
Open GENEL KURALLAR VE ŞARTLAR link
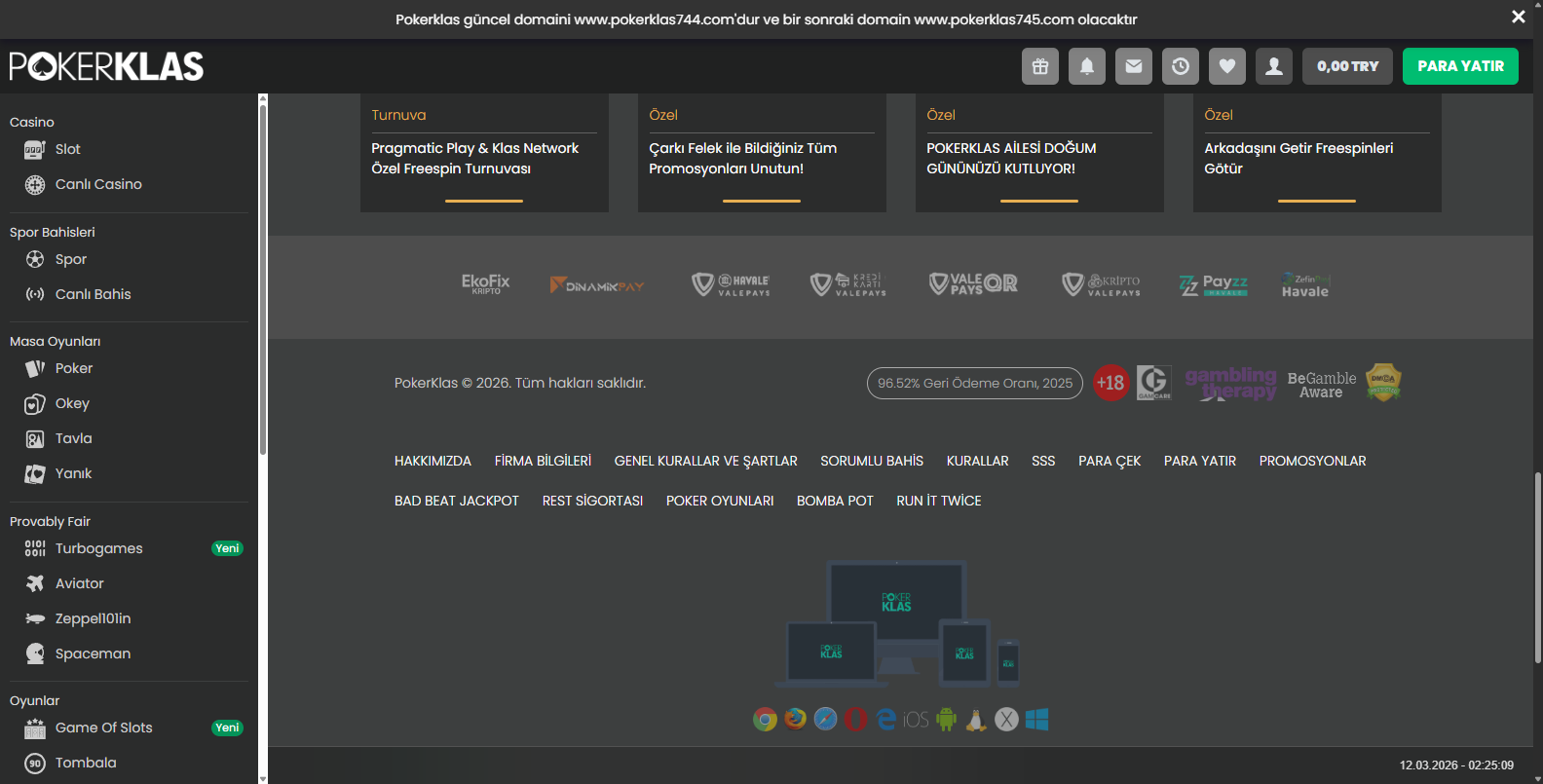[705, 461]
